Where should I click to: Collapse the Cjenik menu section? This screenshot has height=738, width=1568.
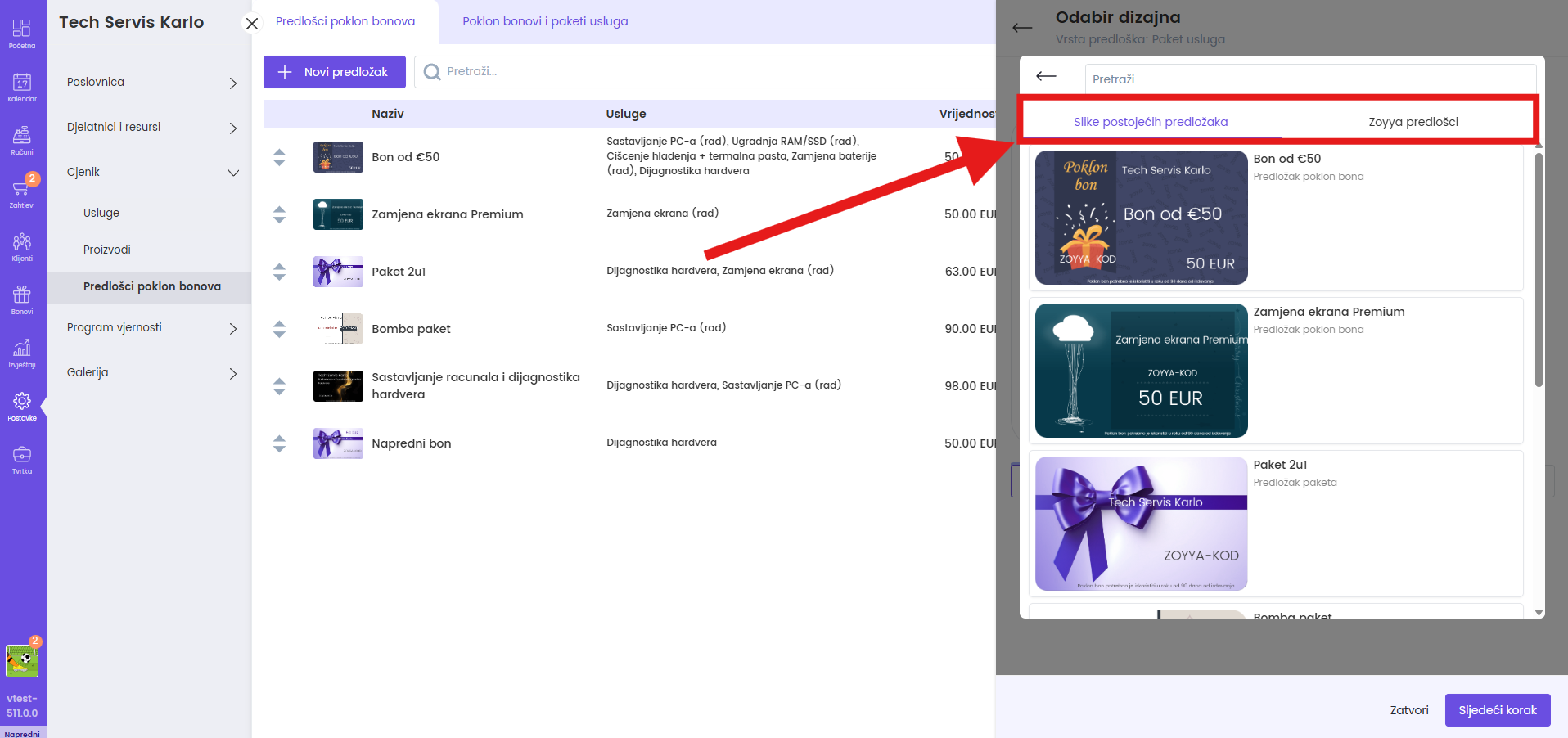[x=151, y=173]
